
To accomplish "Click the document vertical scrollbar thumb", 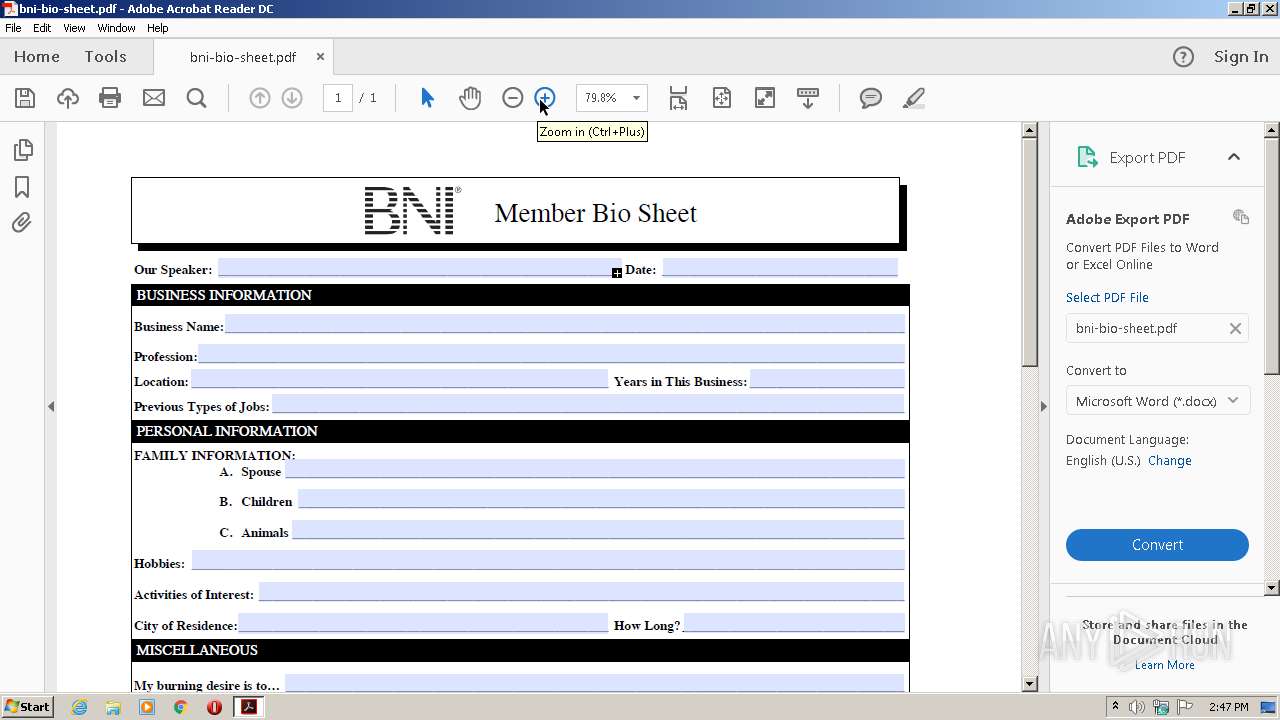I will tap(1030, 252).
